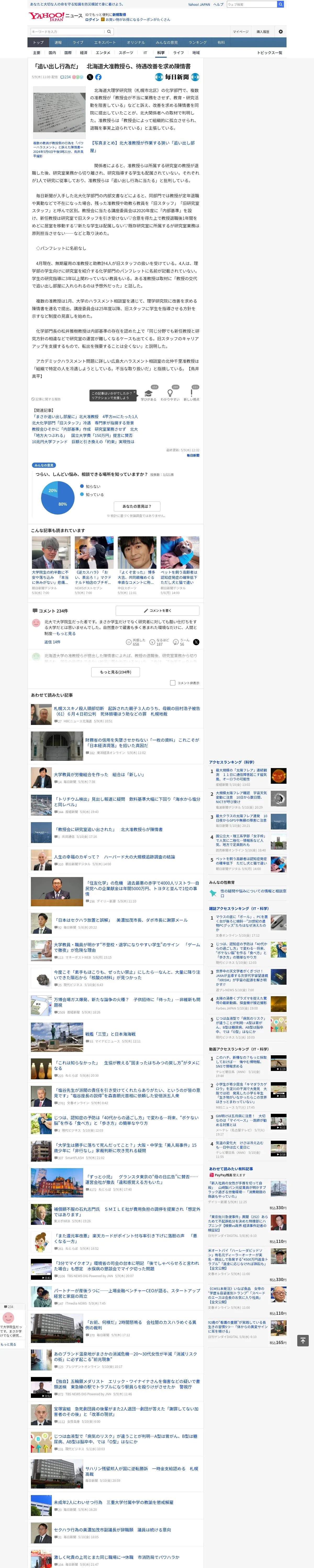
Task: Click the なるほど reaction on top comment
Action: pos(159,642)
